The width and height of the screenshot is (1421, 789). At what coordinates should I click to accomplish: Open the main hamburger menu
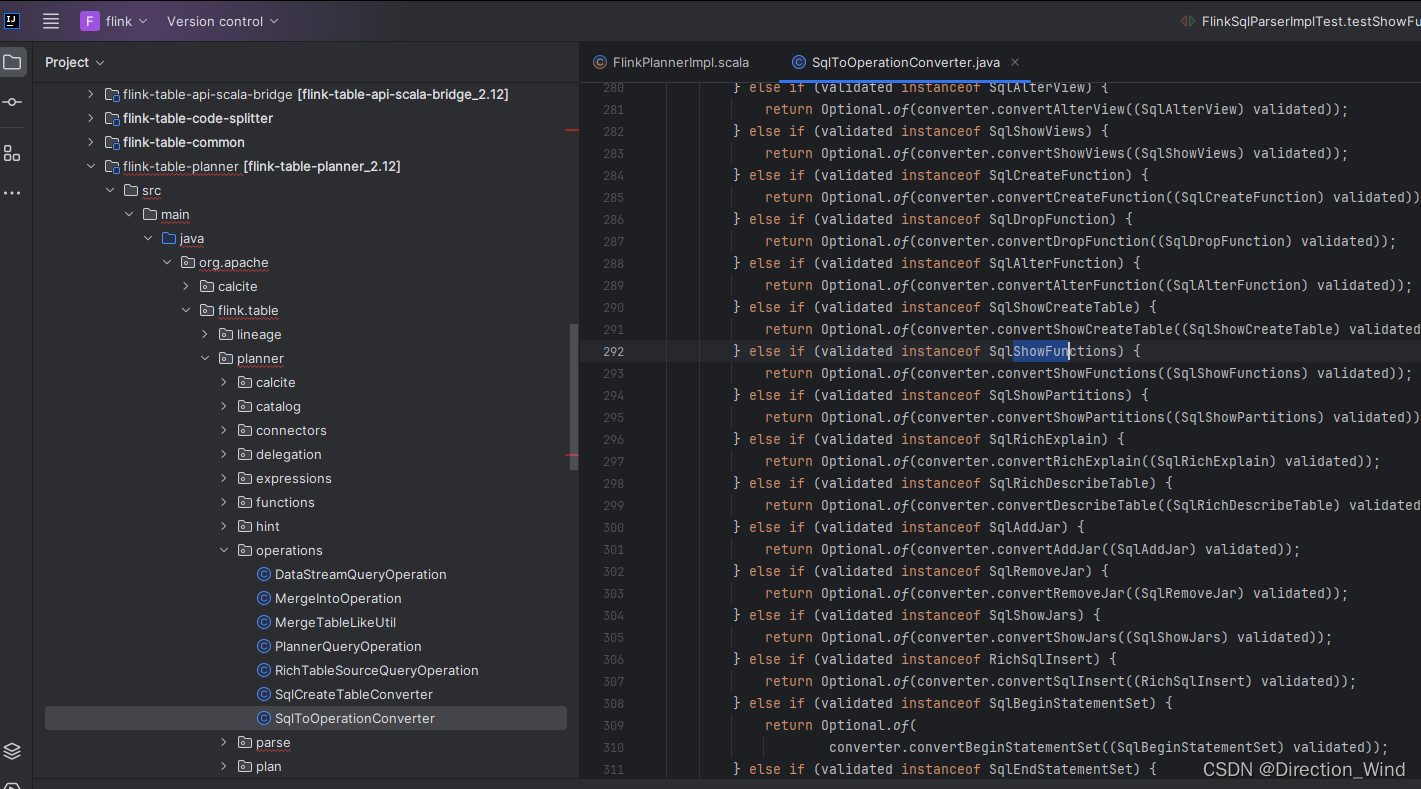click(51, 21)
